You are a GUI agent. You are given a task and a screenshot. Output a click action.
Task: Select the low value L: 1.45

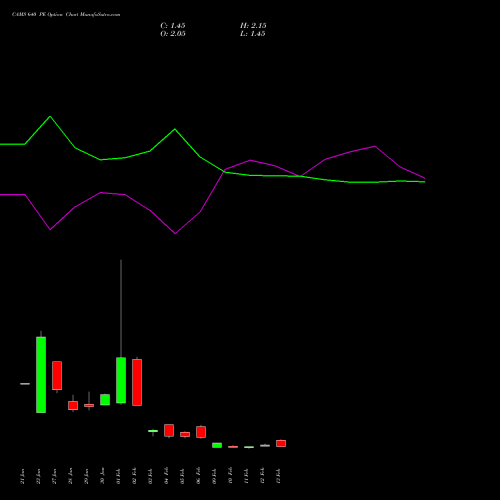253,34
